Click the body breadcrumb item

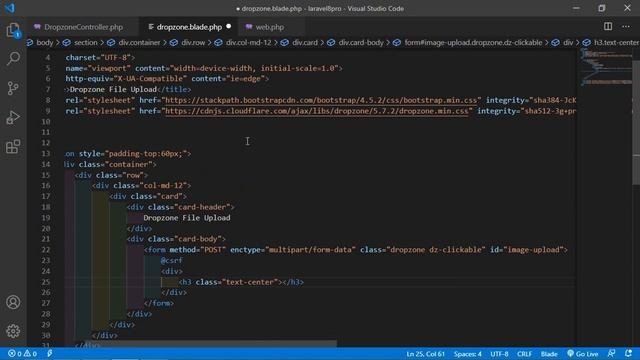[45, 42]
